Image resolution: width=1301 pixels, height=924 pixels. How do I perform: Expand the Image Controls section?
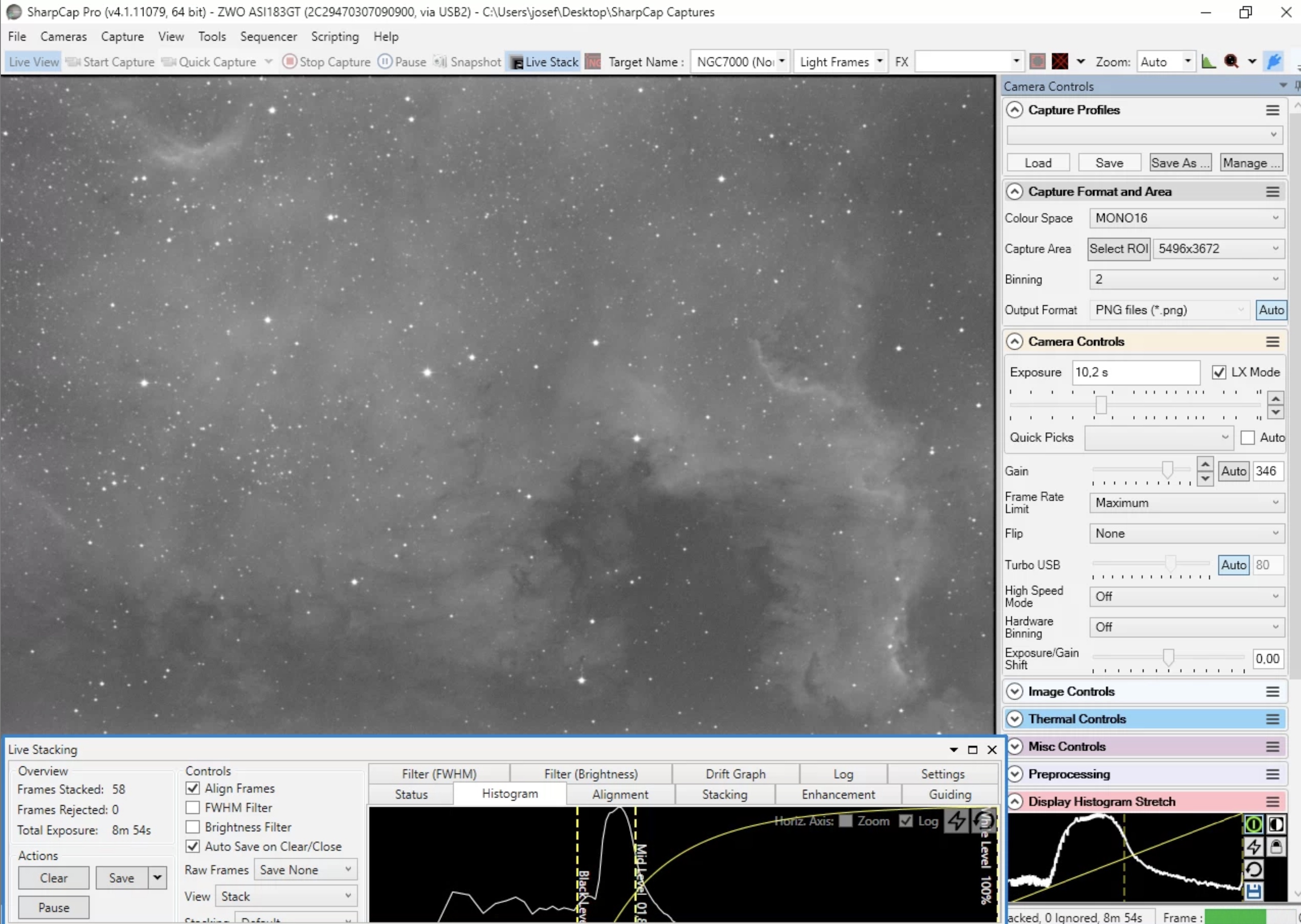pos(1014,691)
